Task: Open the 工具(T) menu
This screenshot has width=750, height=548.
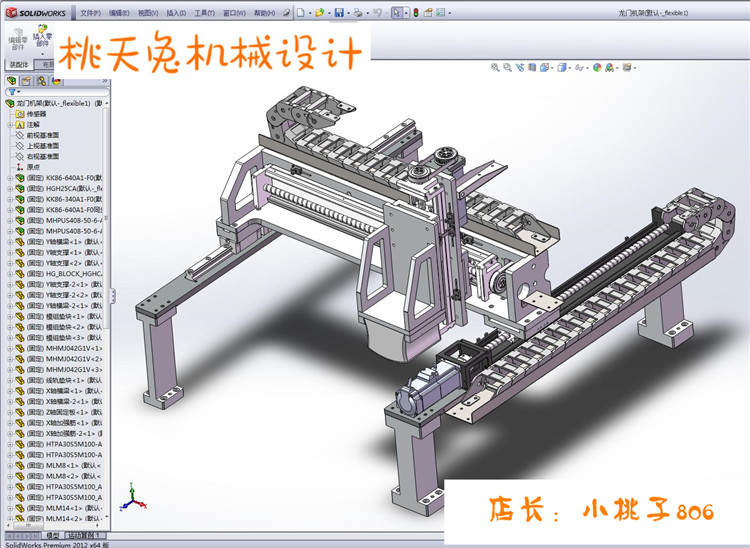Action: tap(204, 13)
